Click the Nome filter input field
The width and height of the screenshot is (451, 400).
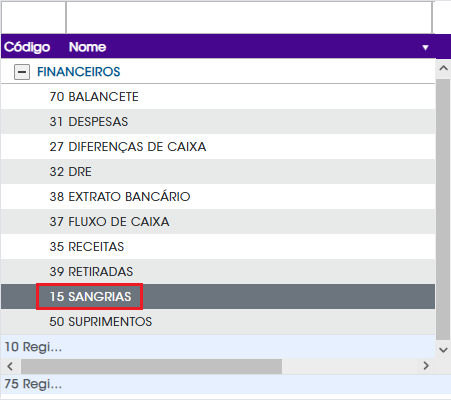point(249,17)
